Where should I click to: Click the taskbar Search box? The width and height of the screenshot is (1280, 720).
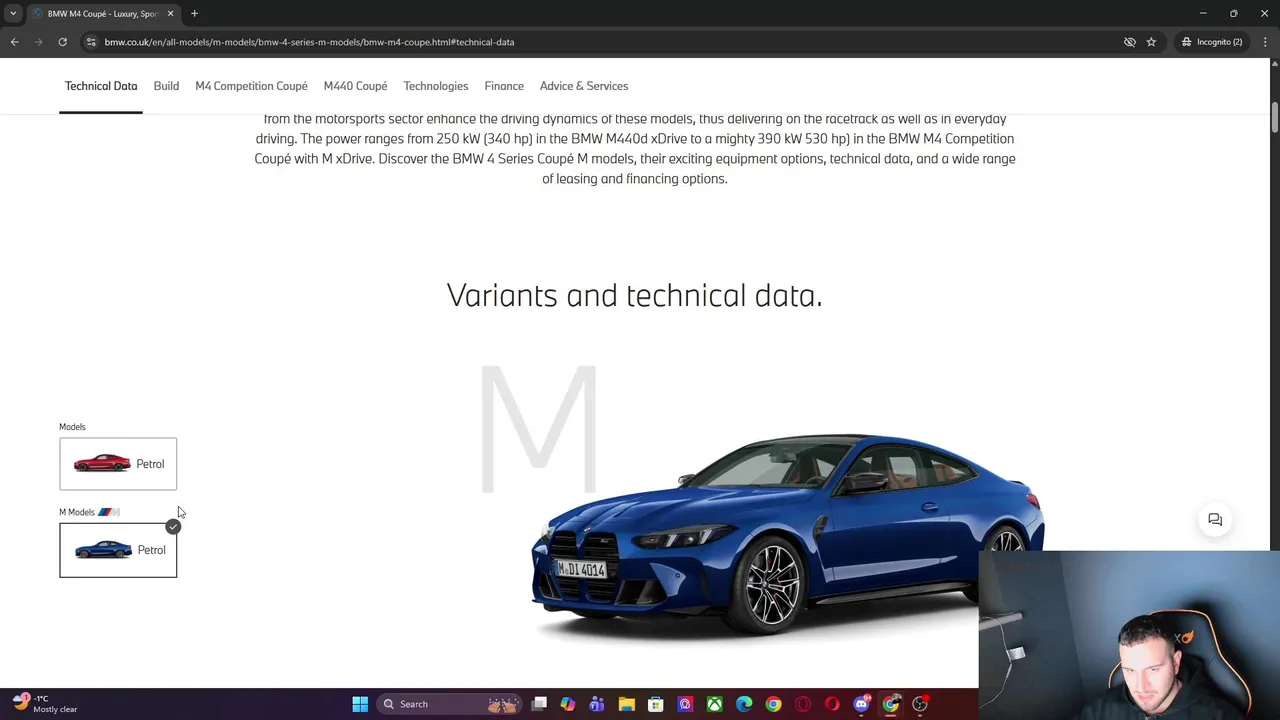449,704
